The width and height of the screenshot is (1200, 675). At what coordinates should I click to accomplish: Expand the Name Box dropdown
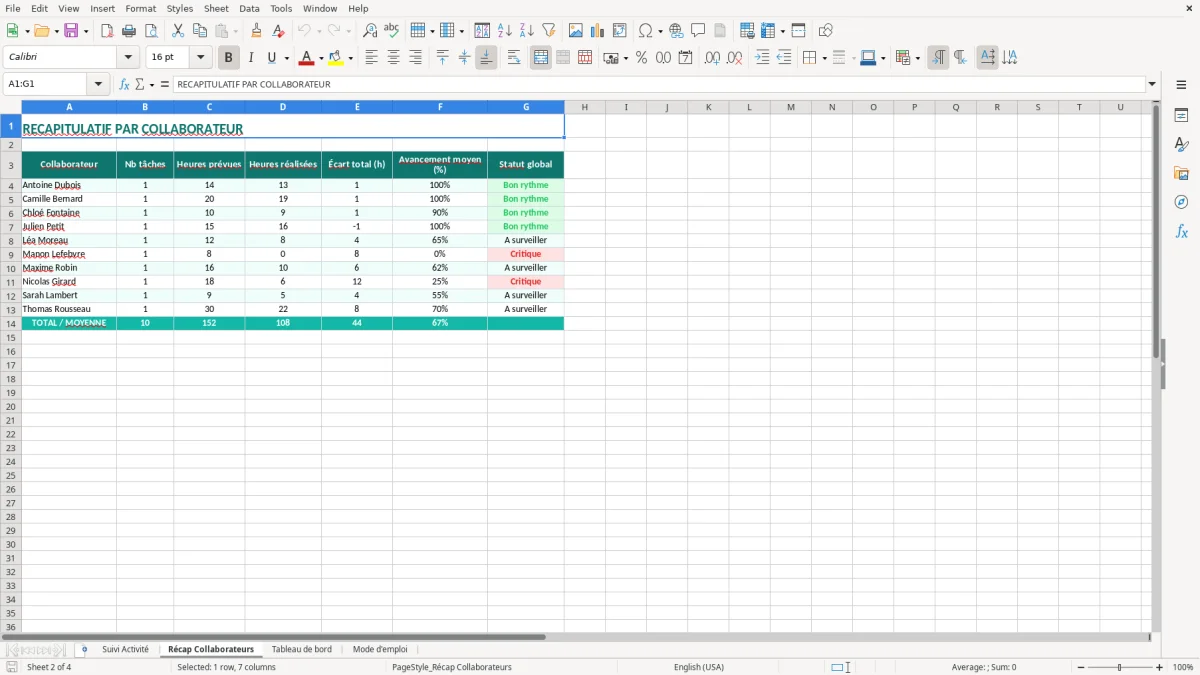click(x=98, y=84)
